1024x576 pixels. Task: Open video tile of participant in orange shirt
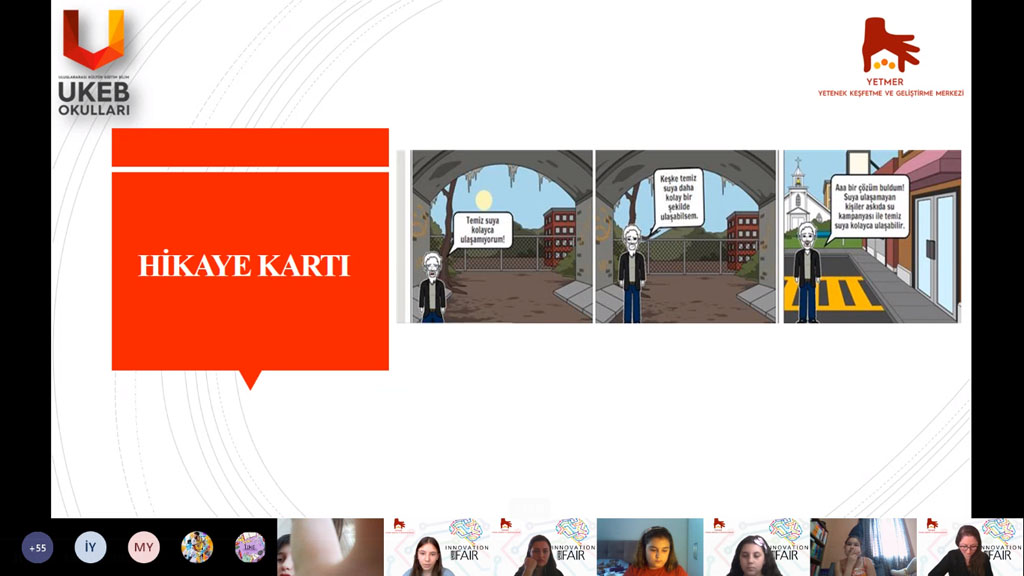pos(650,547)
